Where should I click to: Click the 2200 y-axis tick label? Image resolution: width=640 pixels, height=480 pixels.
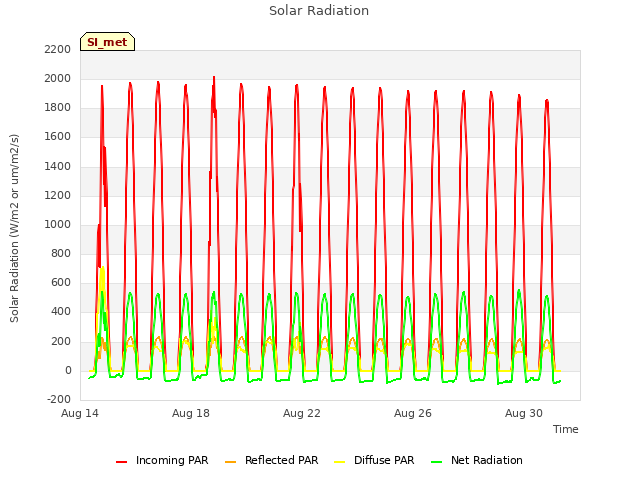click(x=58, y=49)
